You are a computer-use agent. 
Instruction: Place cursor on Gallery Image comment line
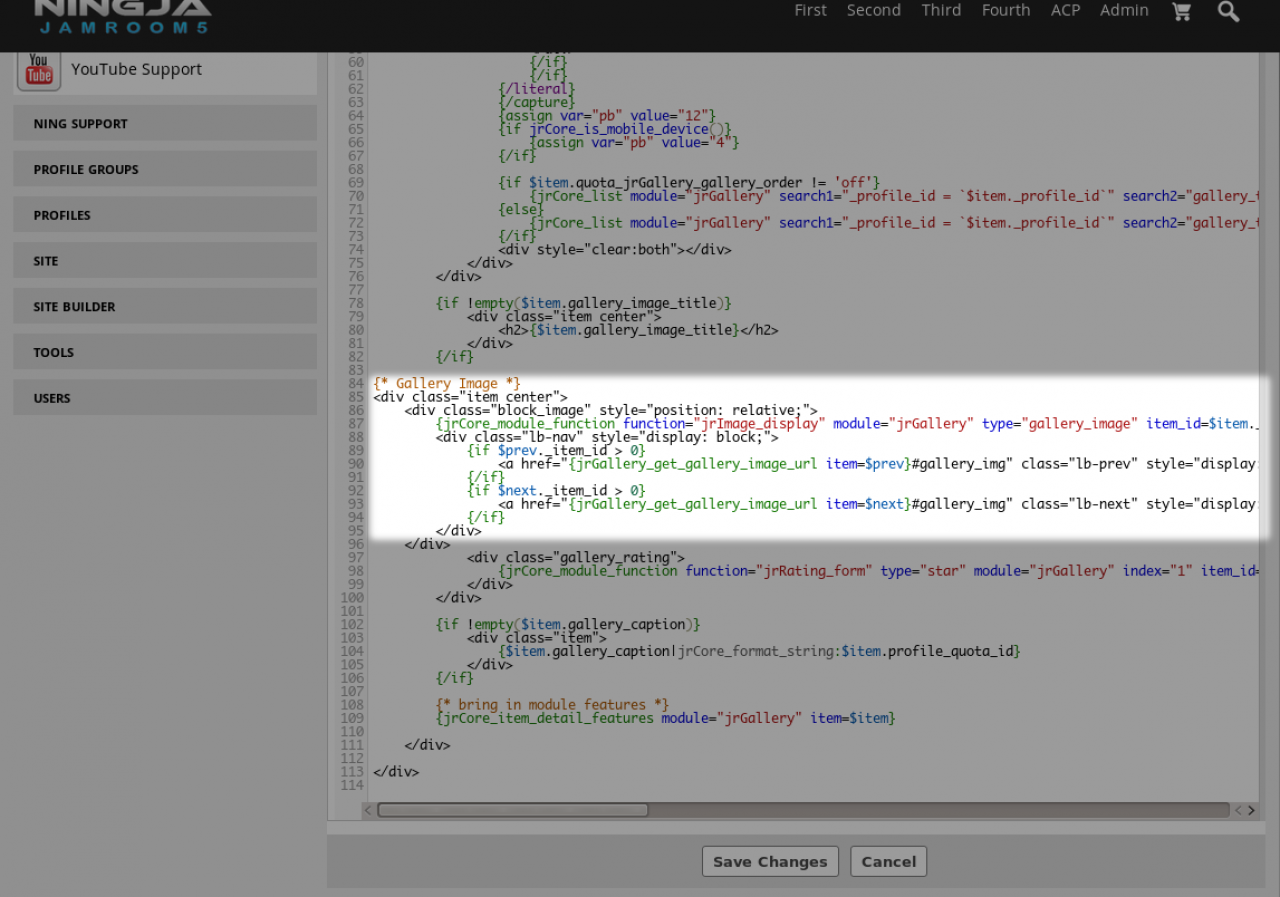coord(447,384)
